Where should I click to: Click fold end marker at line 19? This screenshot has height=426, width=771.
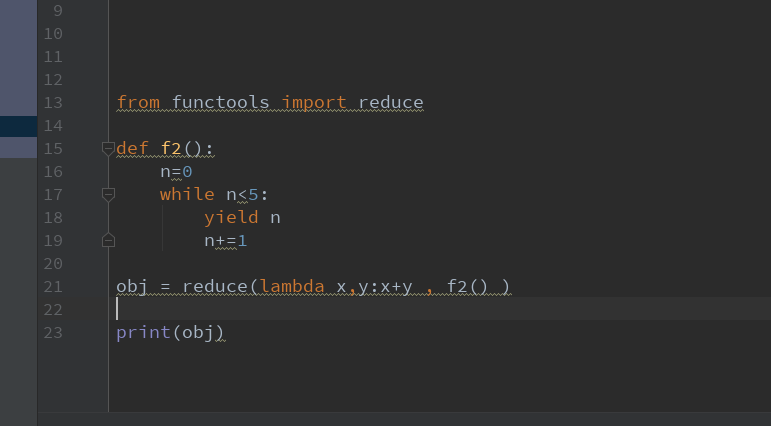click(x=109, y=241)
